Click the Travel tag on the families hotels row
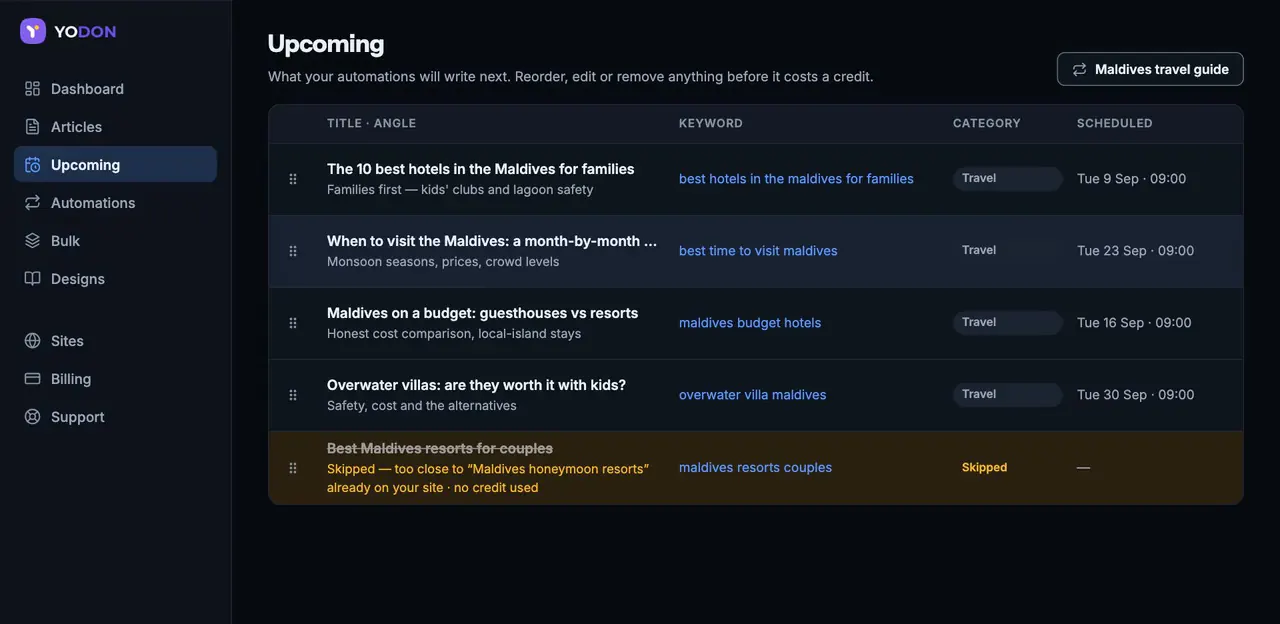This screenshot has width=1280, height=624. (1007, 178)
